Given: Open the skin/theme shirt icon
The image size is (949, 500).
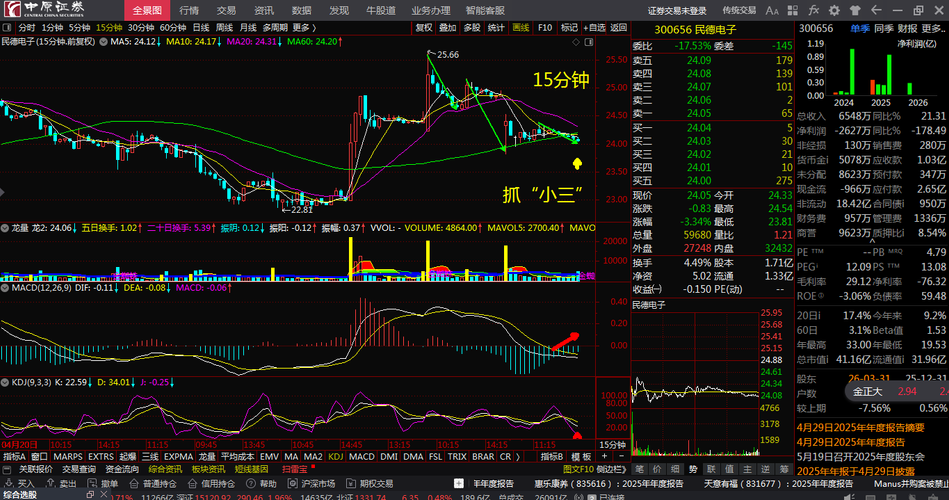Looking at the screenshot, I should pyautogui.click(x=855, y=10).
